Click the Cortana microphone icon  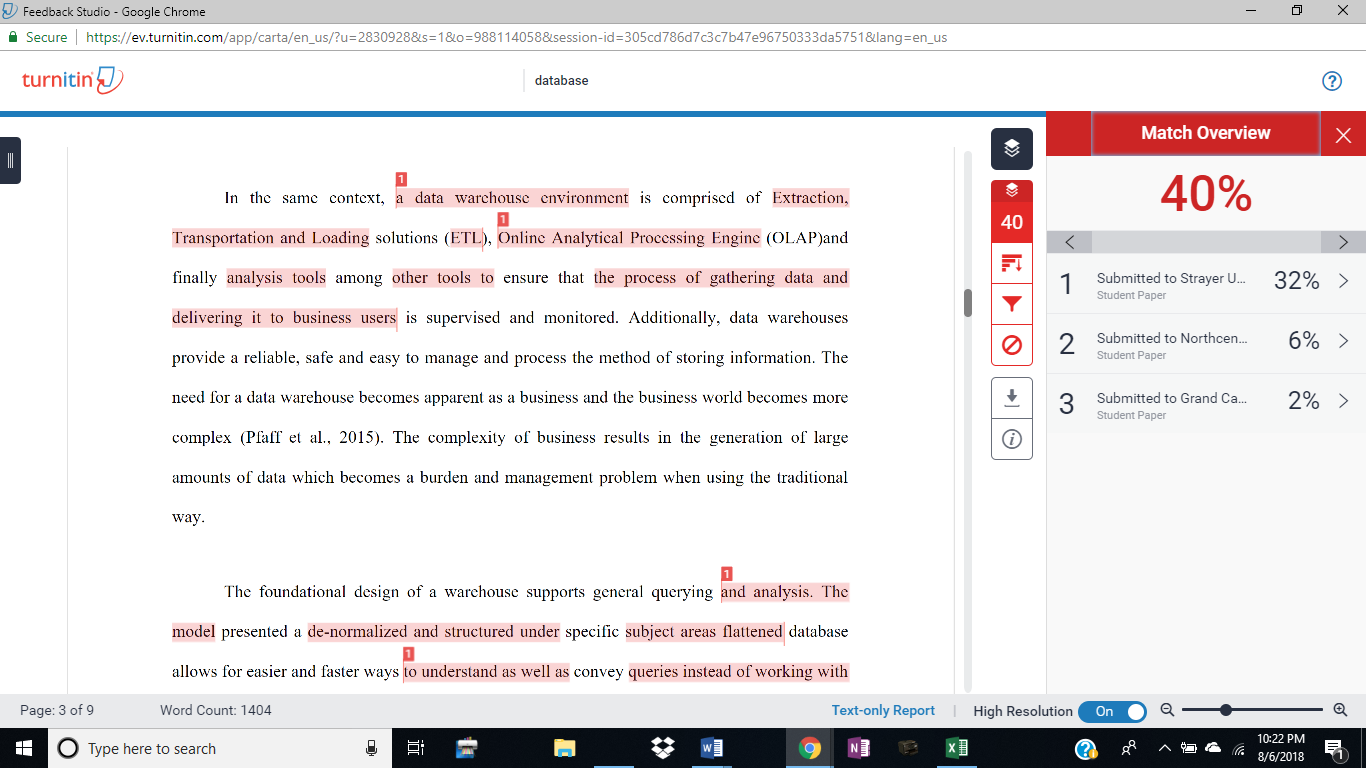coord(371,748)
